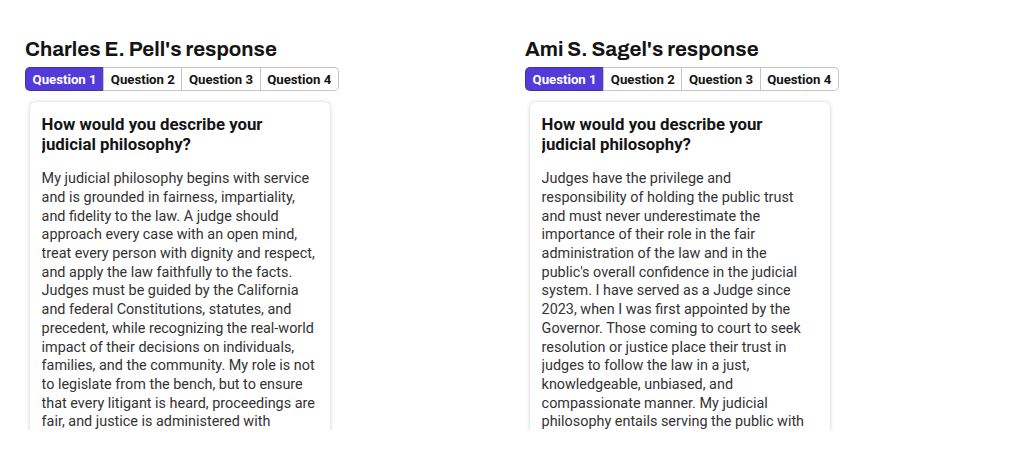The image size is (1020, 455).
Task: Click the line "Governor. Those coming to court to seek"
Action: click(671, 328)
